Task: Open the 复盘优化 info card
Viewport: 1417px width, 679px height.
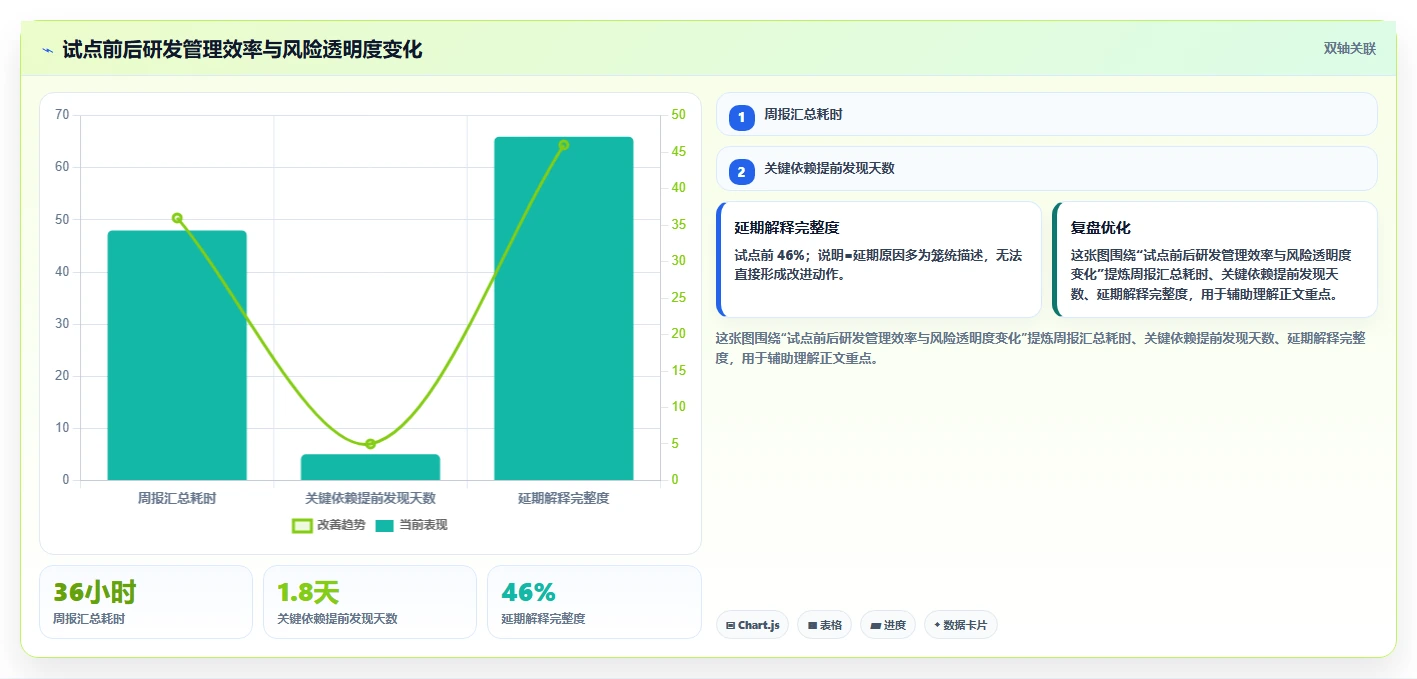Action: point(1215,259)
